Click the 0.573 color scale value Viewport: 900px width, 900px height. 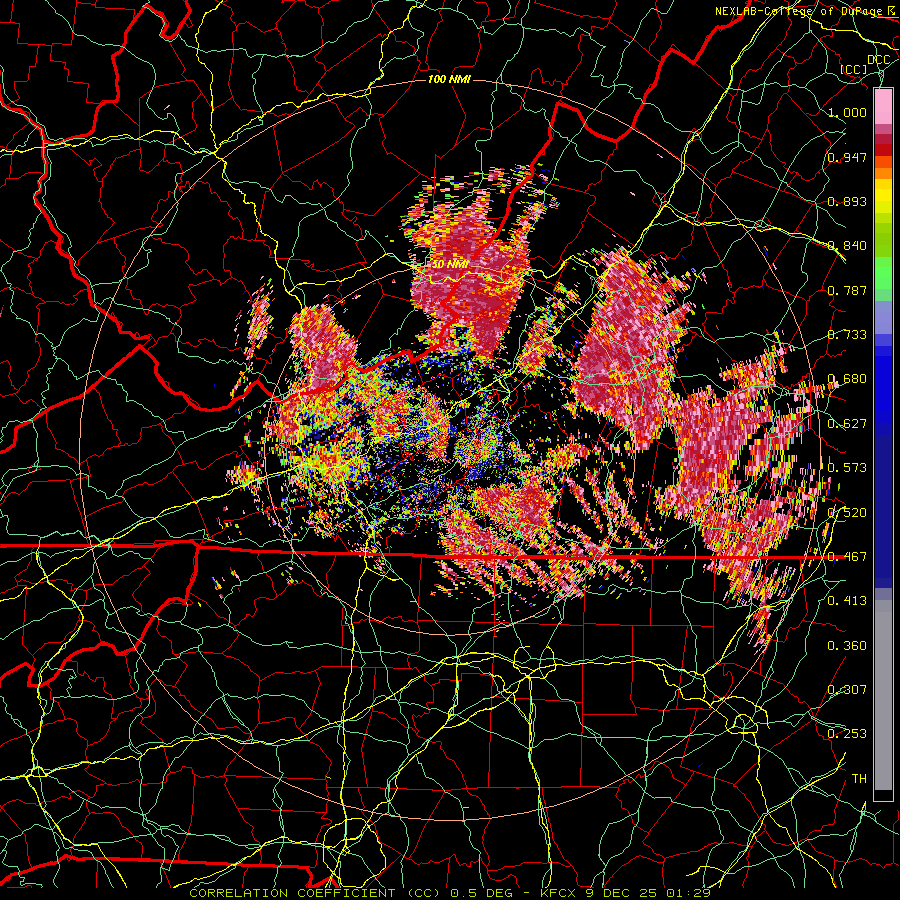tap(847, 468)
